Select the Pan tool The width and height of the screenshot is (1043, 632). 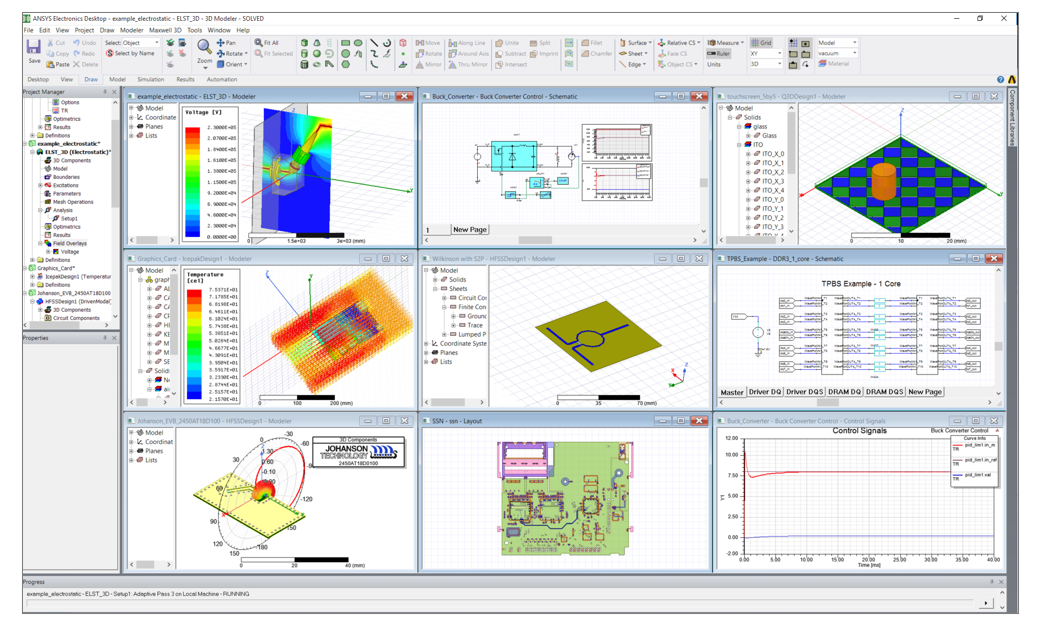coord(226,43)
